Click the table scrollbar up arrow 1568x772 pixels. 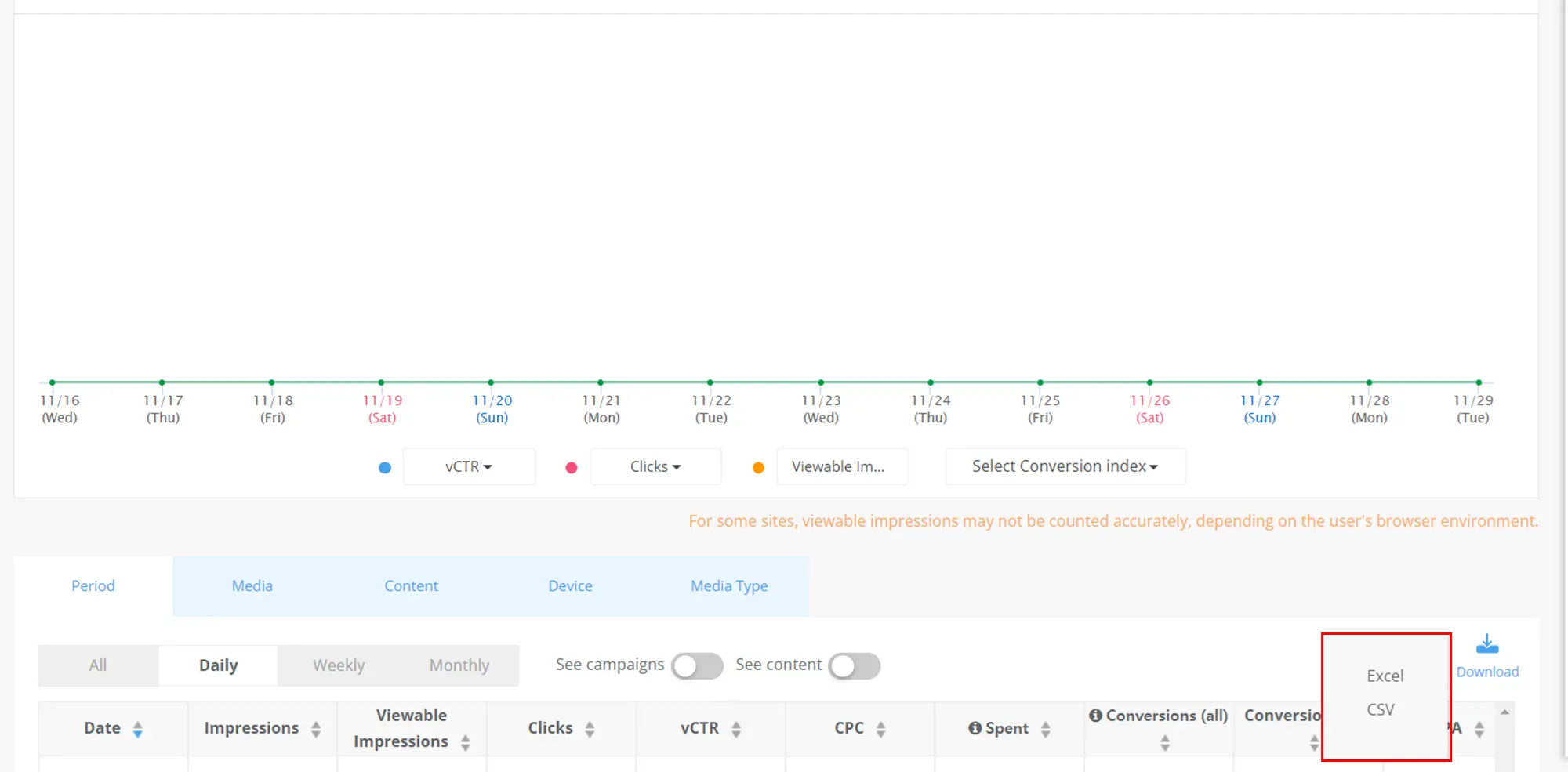1504,712
